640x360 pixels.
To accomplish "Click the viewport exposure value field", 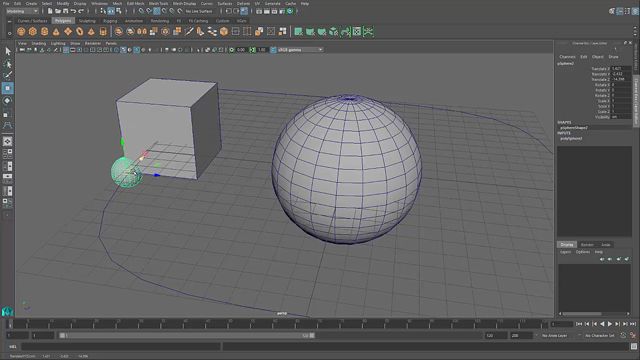I will [x=241, y=50].
